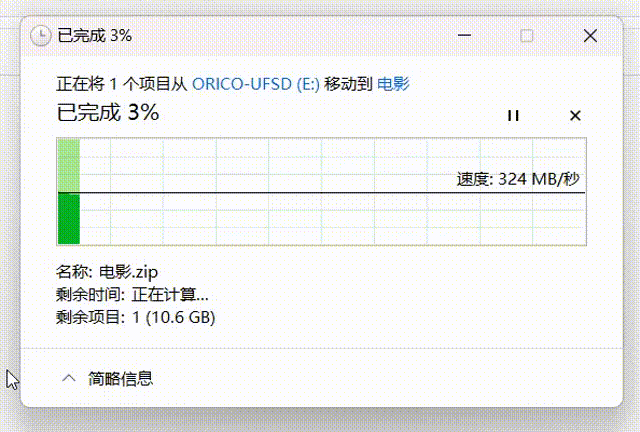The height and width of the screenshot is (432, 640).
Task: Open the ORICO-UFSD (E:) source link
Action: click(256, 84)
